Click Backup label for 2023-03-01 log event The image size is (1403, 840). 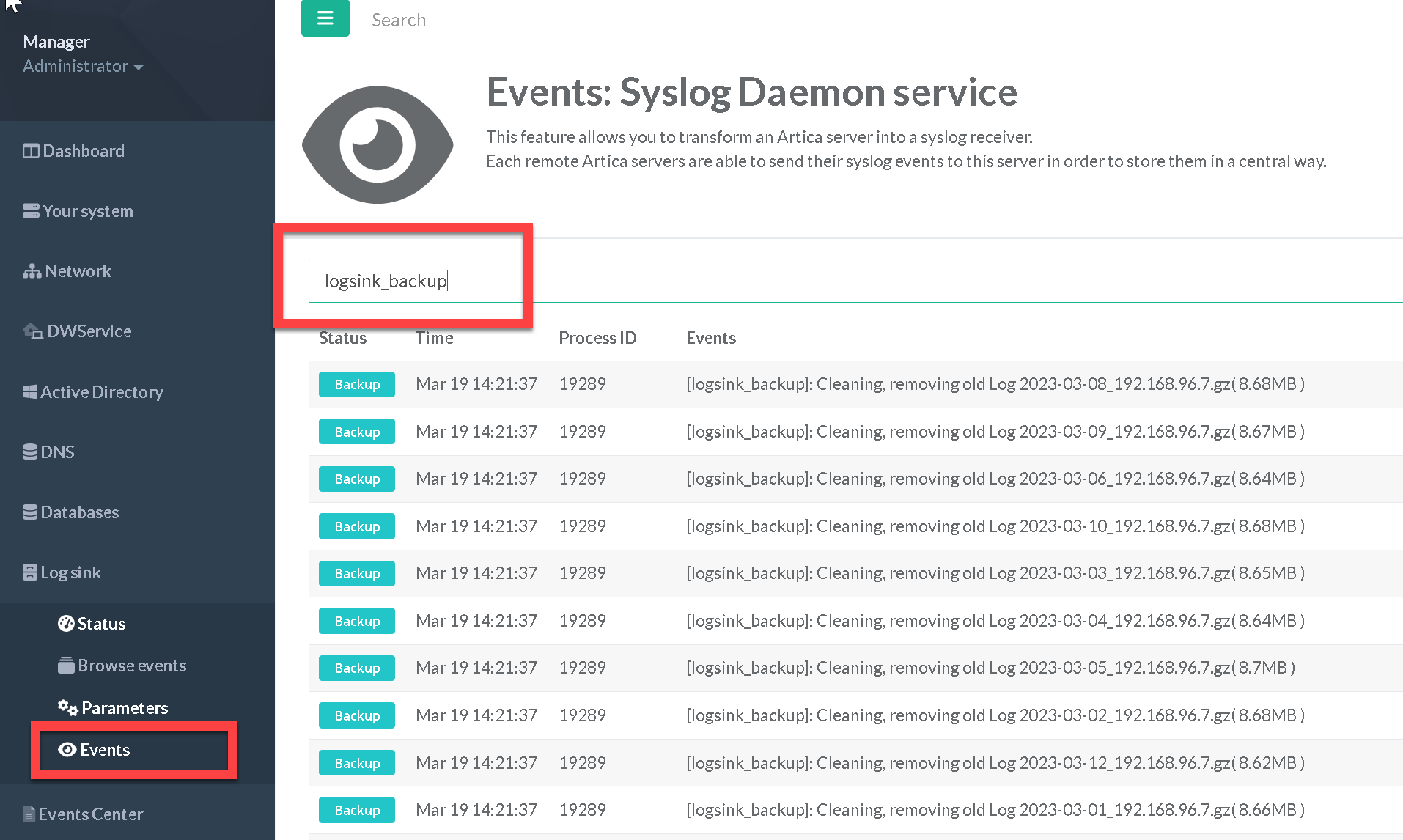tap(357, 810)
